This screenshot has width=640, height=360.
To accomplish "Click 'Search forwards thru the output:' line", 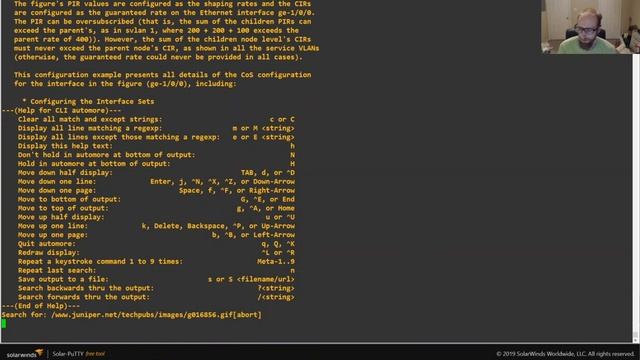I will click(x=156, y=297).
